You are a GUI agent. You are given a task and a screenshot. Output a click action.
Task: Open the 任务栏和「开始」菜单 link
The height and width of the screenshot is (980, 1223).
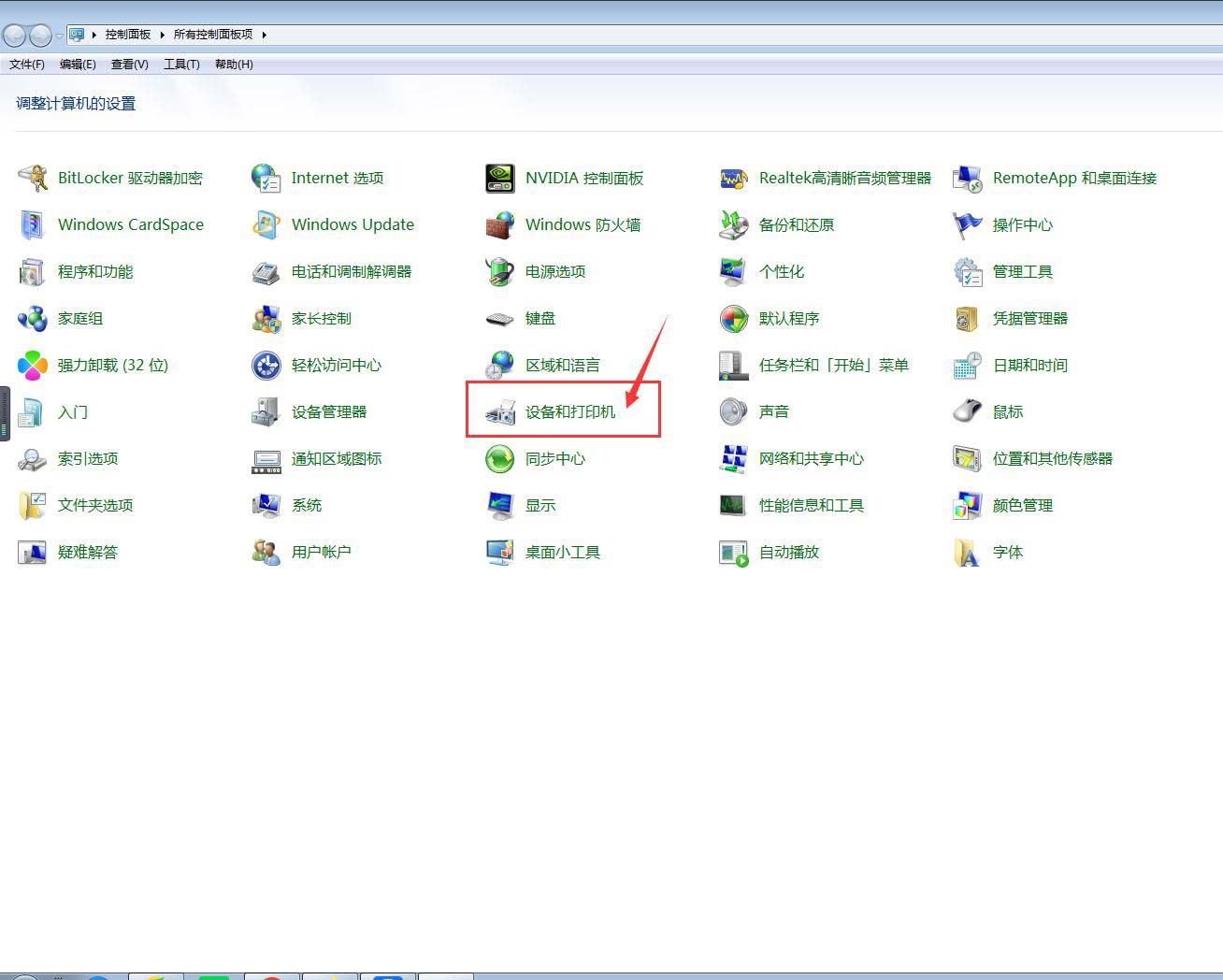[834, 365]
